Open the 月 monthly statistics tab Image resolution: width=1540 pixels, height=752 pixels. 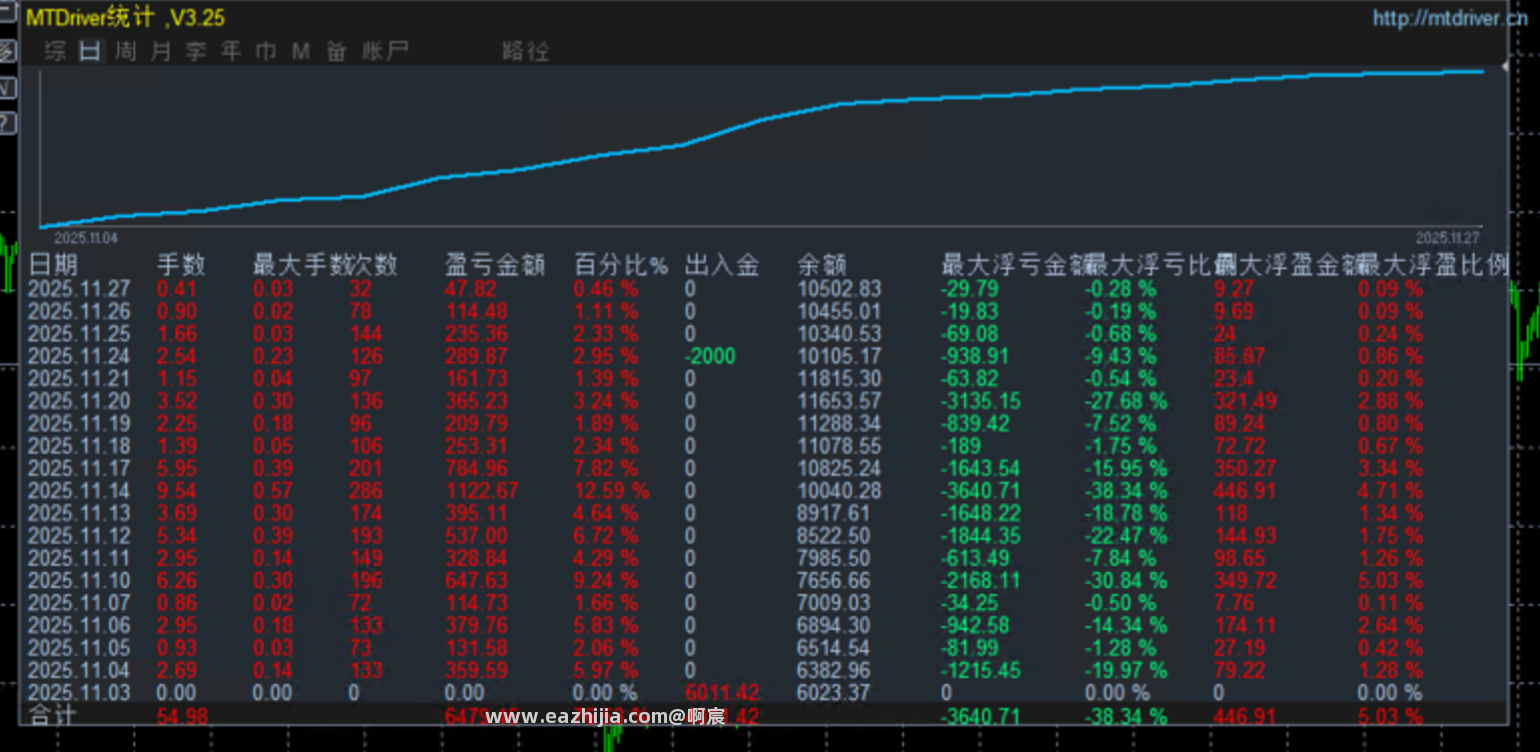click(160, 51)
